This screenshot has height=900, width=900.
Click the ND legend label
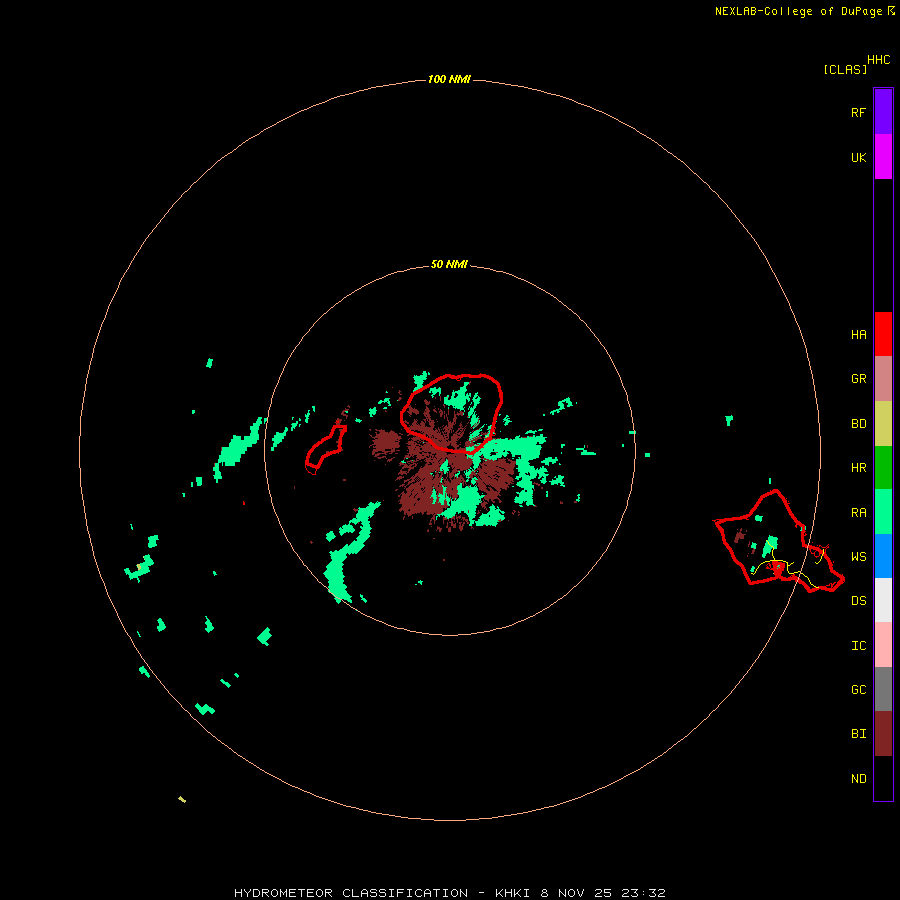[858, 779]
